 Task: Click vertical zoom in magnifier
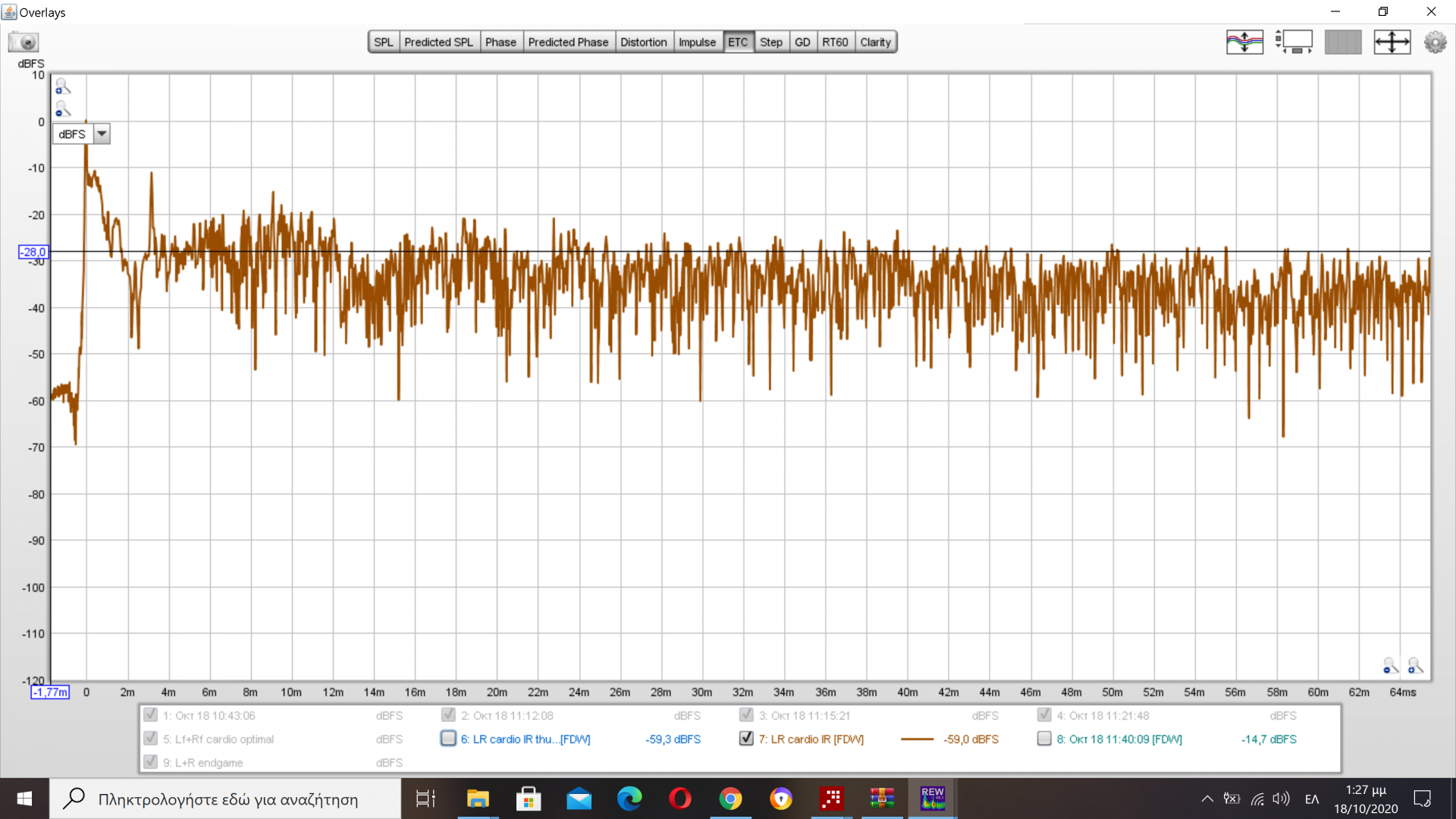63,86
